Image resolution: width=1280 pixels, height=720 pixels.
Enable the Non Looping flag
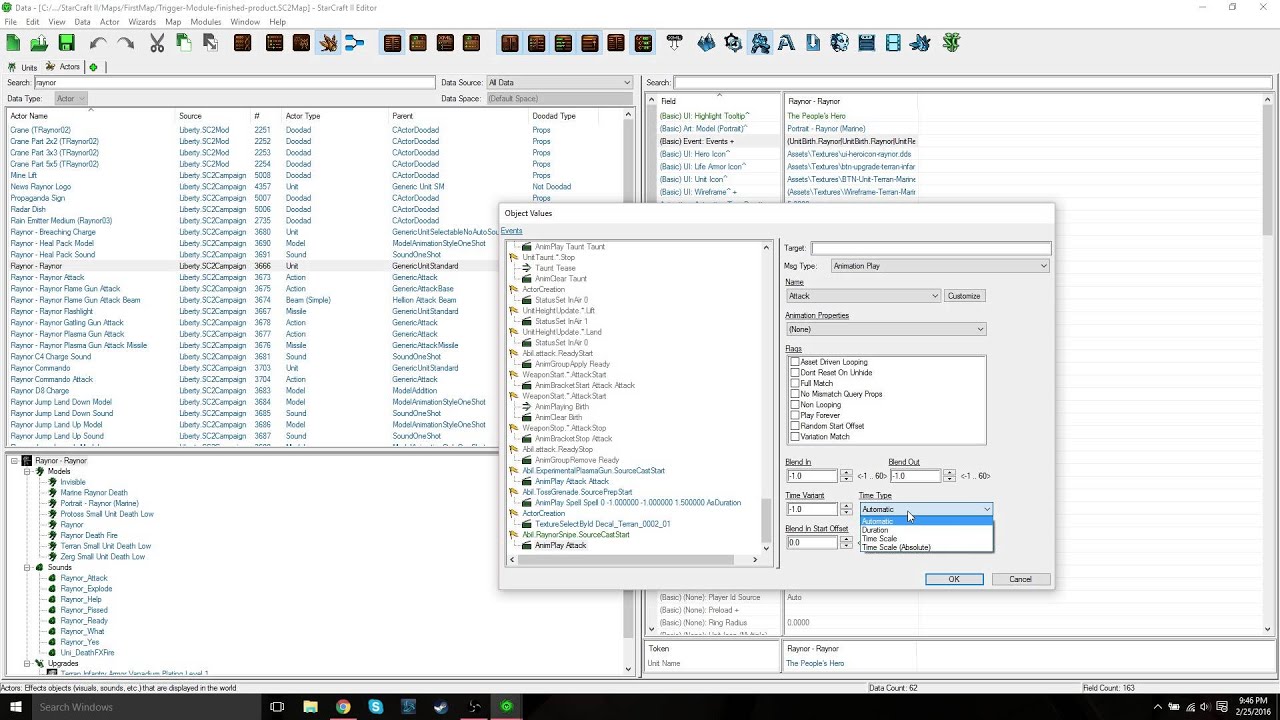795,405
